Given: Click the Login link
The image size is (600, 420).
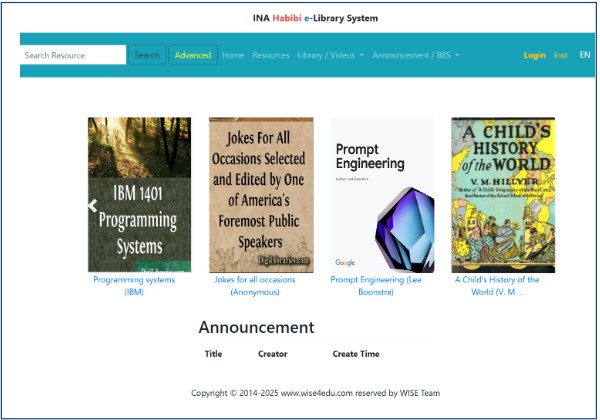Looking at the screenshot, I should pos(534,55).
